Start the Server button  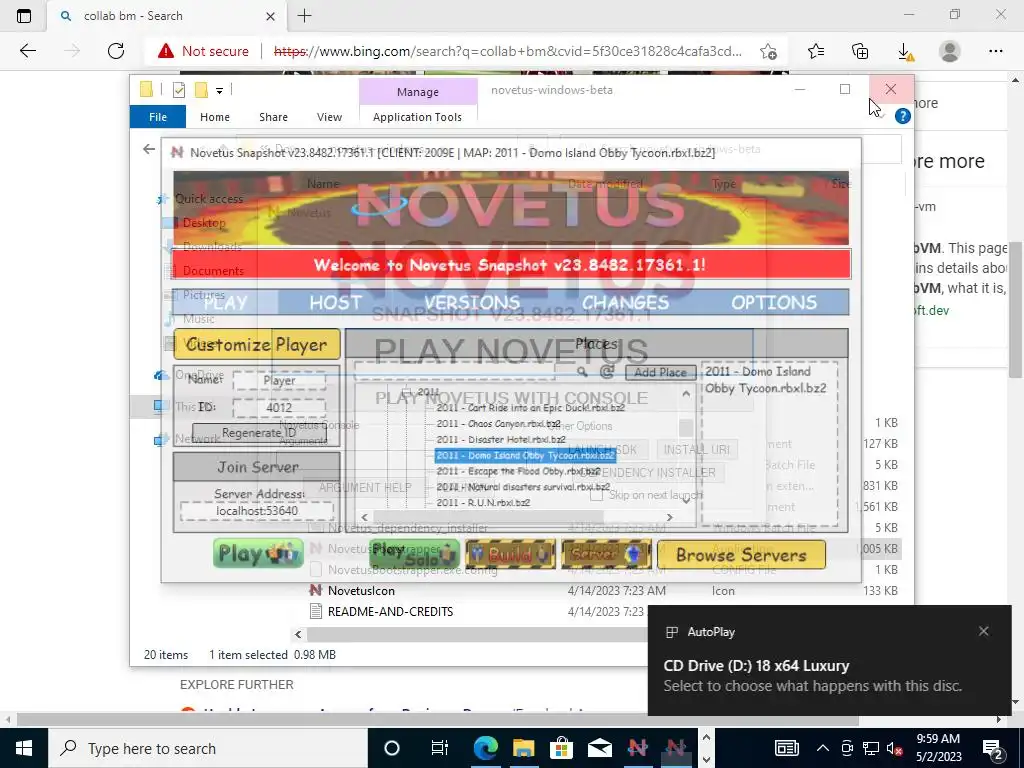606,554
